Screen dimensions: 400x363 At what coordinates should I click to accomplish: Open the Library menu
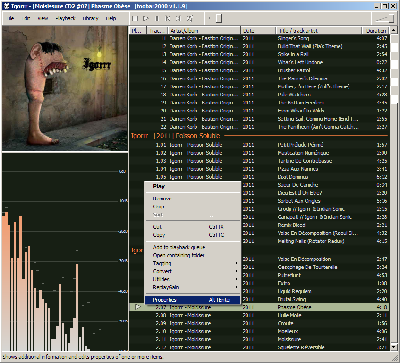tap(90, 18)
